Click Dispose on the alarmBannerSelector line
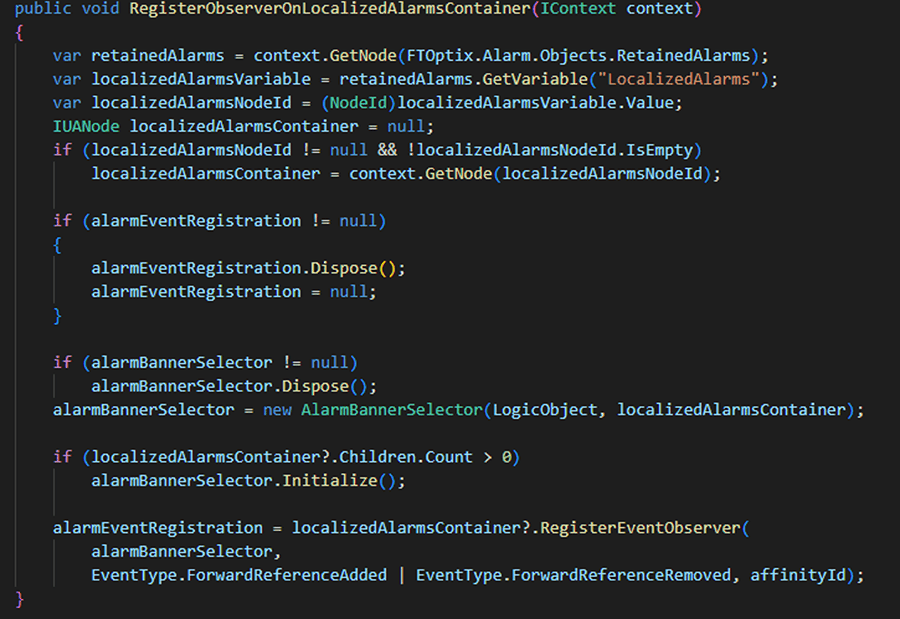The image size is (900, 619). (x=315, y=386)
